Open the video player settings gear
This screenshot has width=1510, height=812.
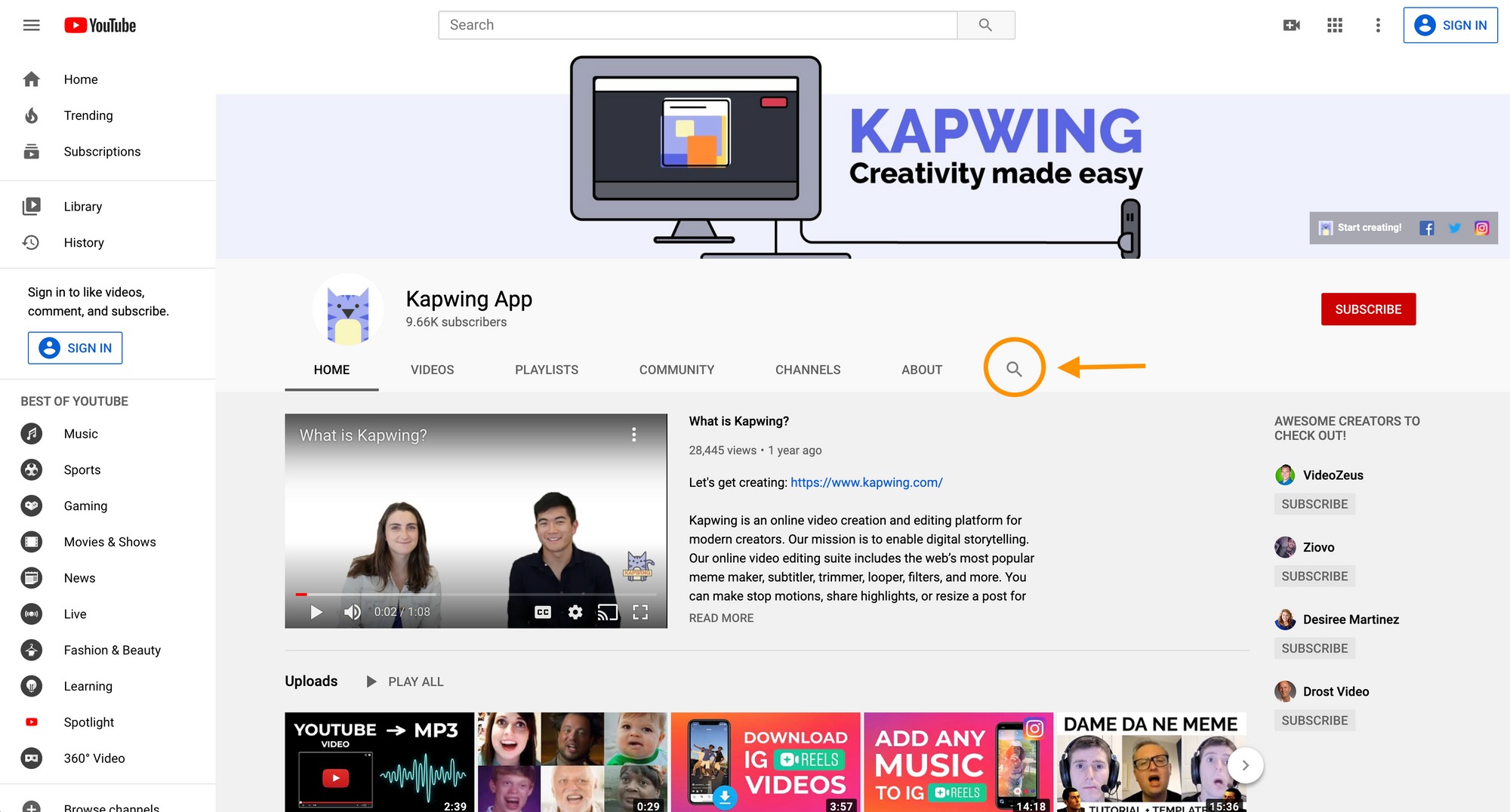[575, 612]
